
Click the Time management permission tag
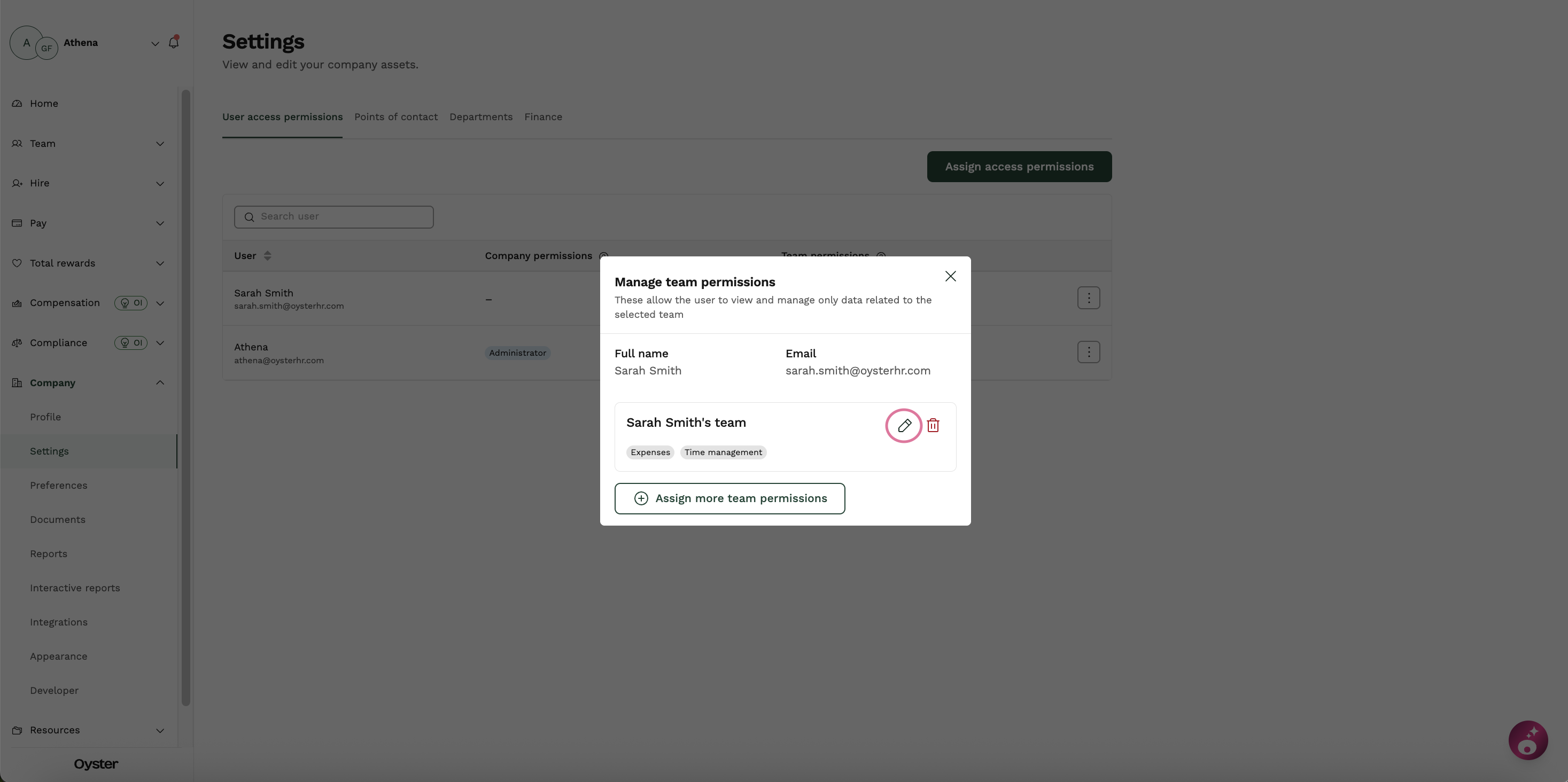723,452
